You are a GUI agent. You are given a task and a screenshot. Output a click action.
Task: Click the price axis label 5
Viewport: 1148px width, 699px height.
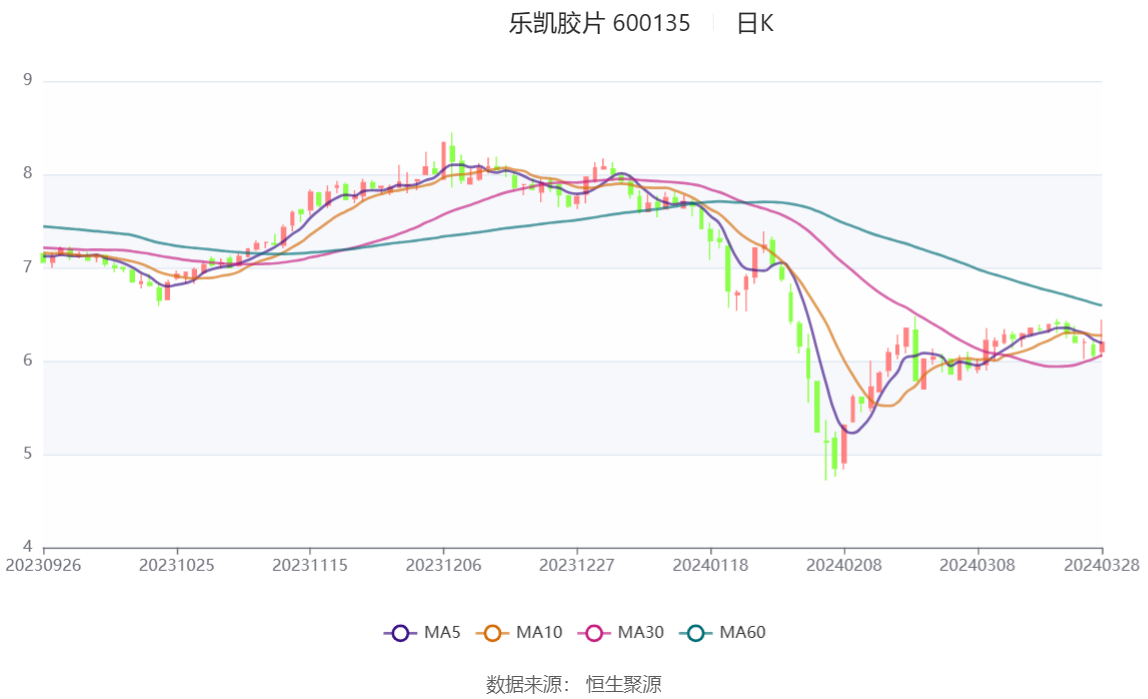tap(28, 454)
